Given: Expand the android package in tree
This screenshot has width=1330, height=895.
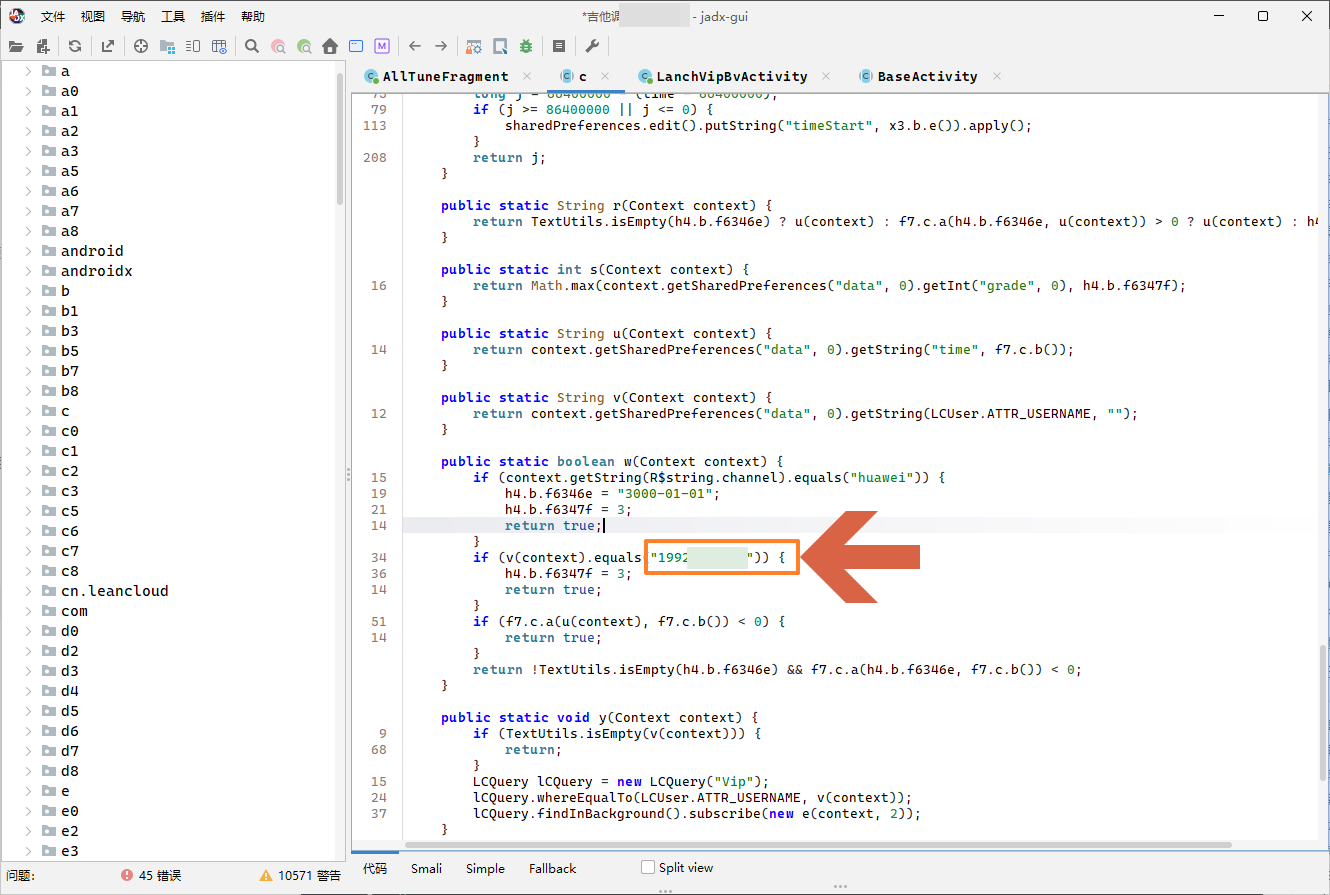Looking at the screenshot, I should (27, 250).
